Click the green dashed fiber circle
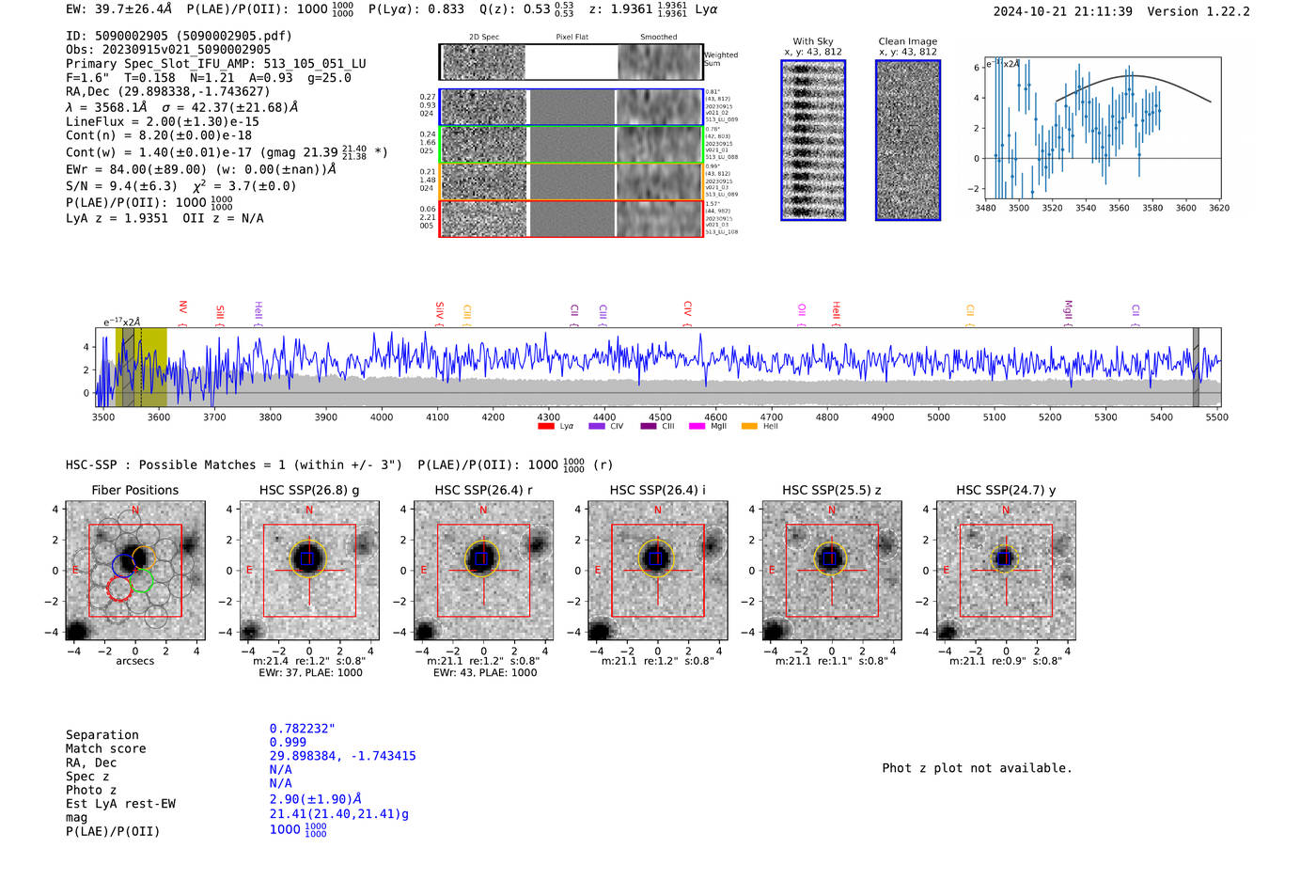This screenshot has height=896, width=1316. point(142,580)
